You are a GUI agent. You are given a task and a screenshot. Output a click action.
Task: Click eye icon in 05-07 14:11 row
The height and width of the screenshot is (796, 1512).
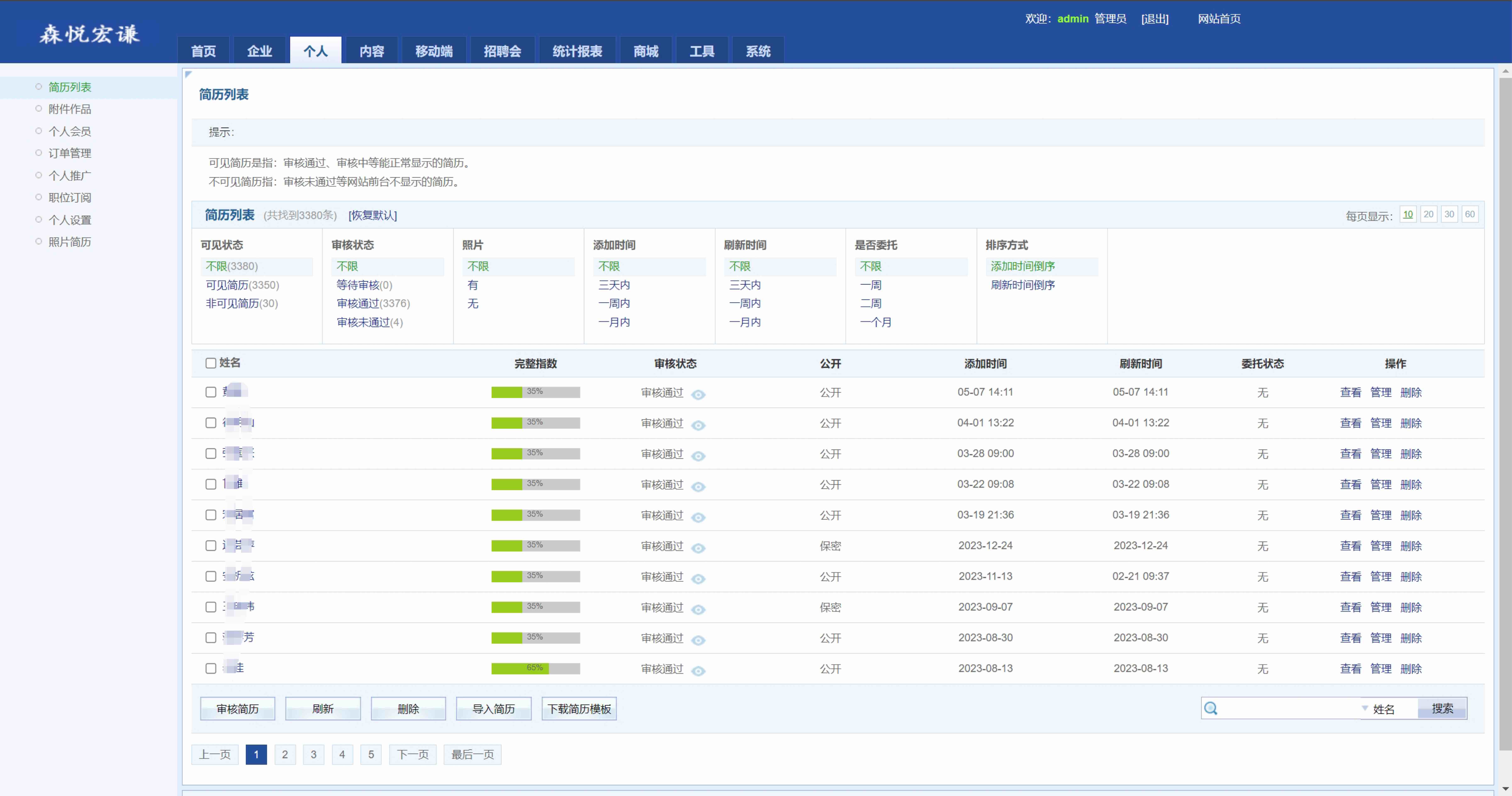pos(698,395)
